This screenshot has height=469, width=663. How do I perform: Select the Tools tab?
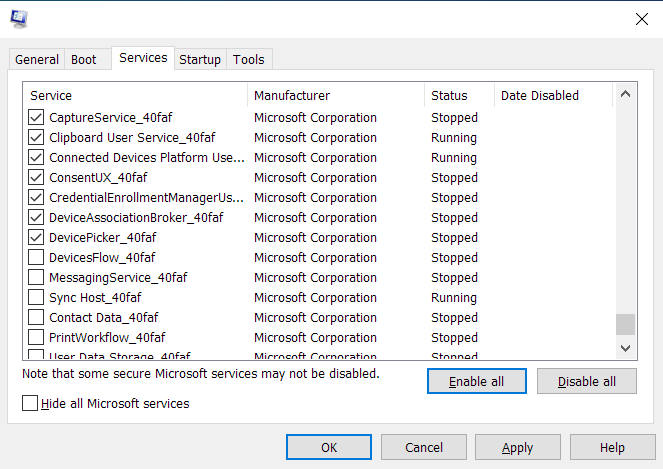pos(249,60)
